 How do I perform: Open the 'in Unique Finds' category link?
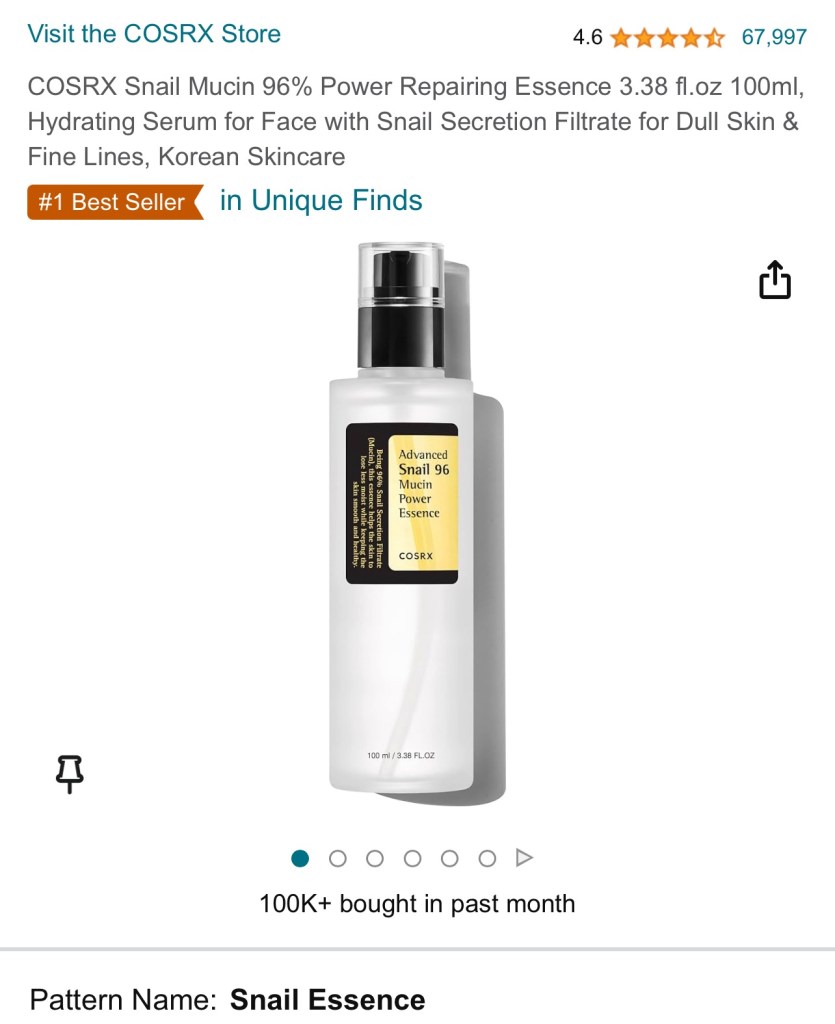321,200
